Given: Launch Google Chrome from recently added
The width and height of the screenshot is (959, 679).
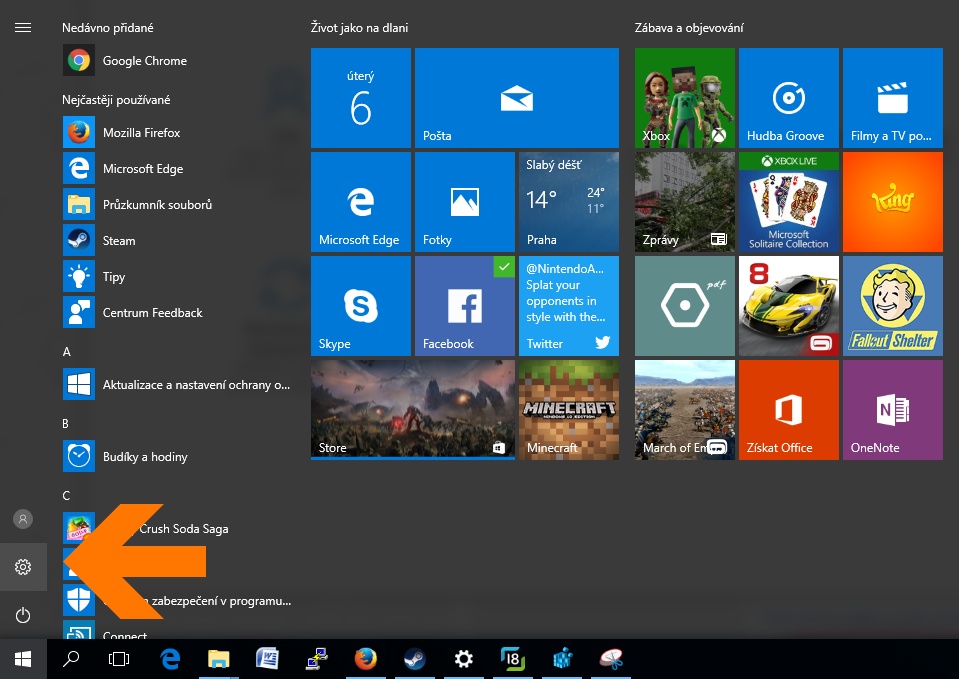Looking at the screenshot, I should [144, 61].
